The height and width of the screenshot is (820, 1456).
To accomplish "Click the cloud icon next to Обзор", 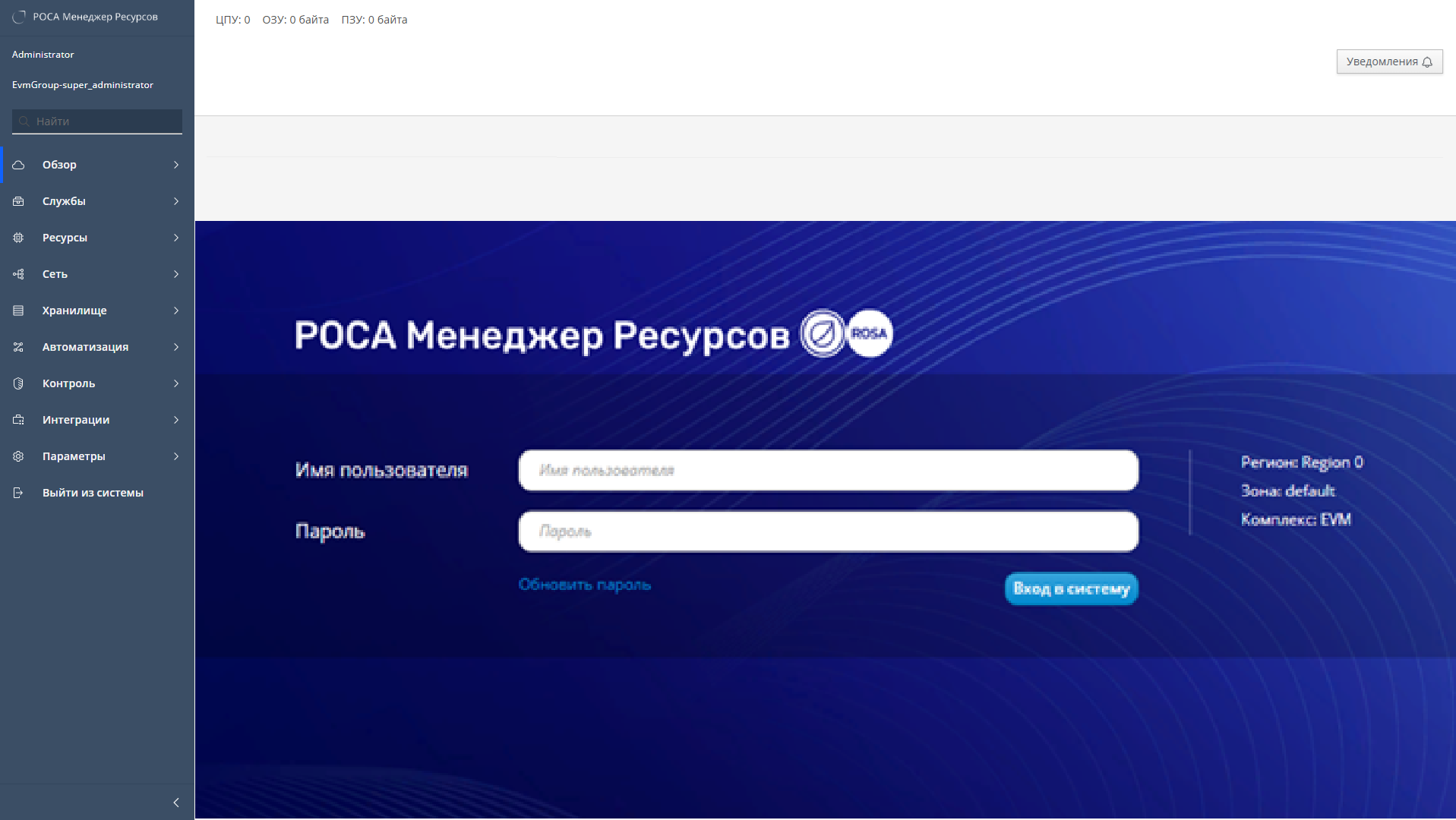I will 19,165.
